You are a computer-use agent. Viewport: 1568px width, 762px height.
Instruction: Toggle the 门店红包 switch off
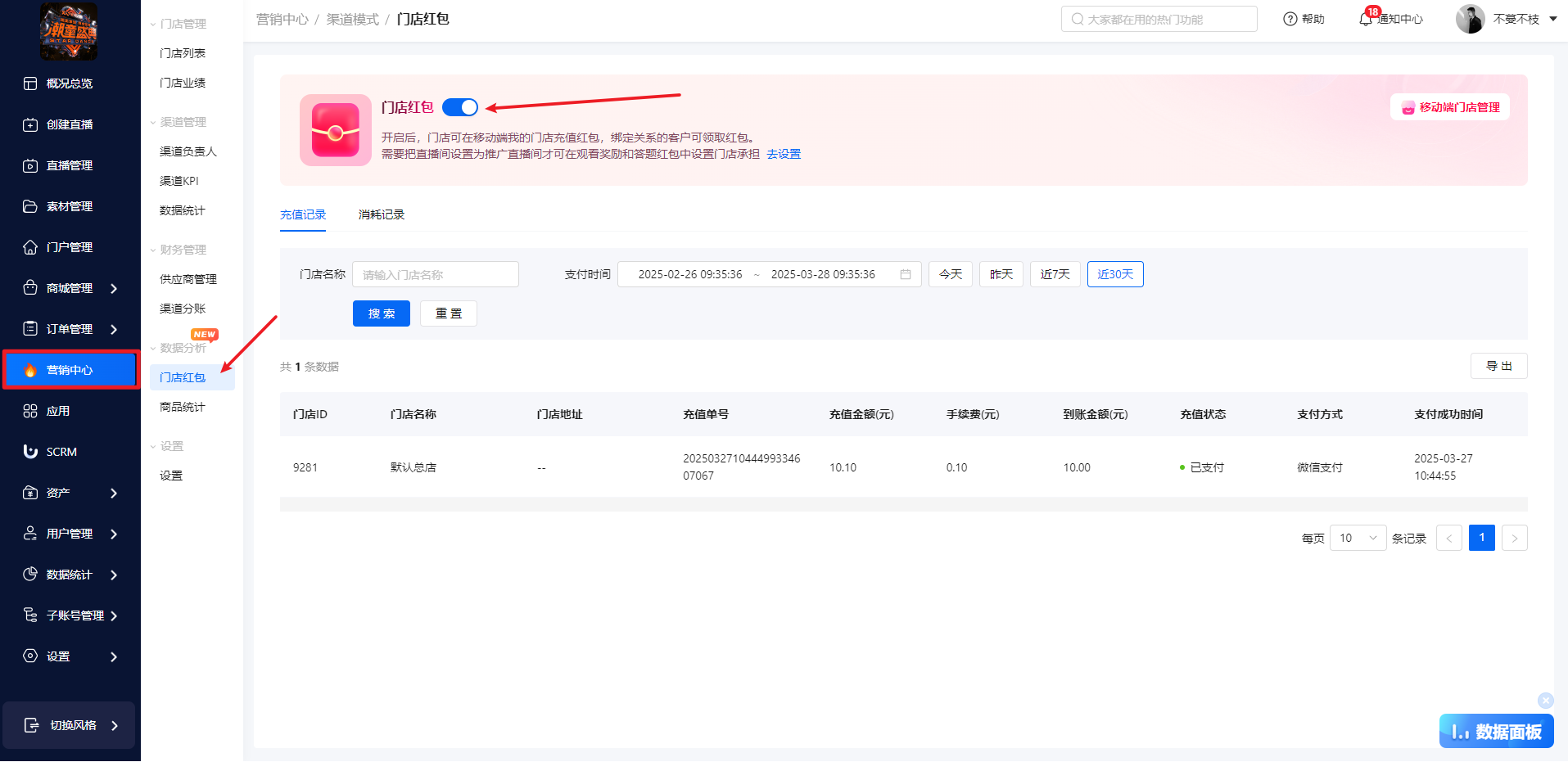460,107
